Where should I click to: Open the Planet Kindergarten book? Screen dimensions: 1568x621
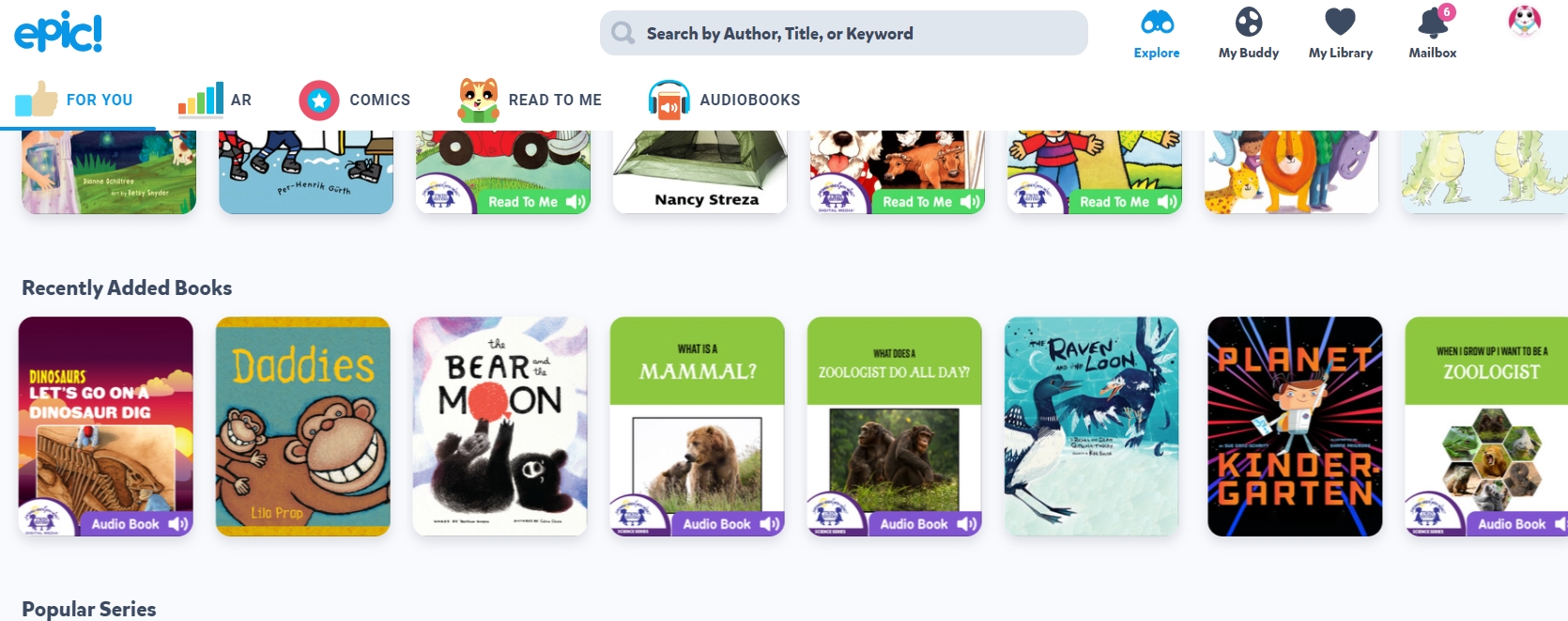pos(1295,427)
